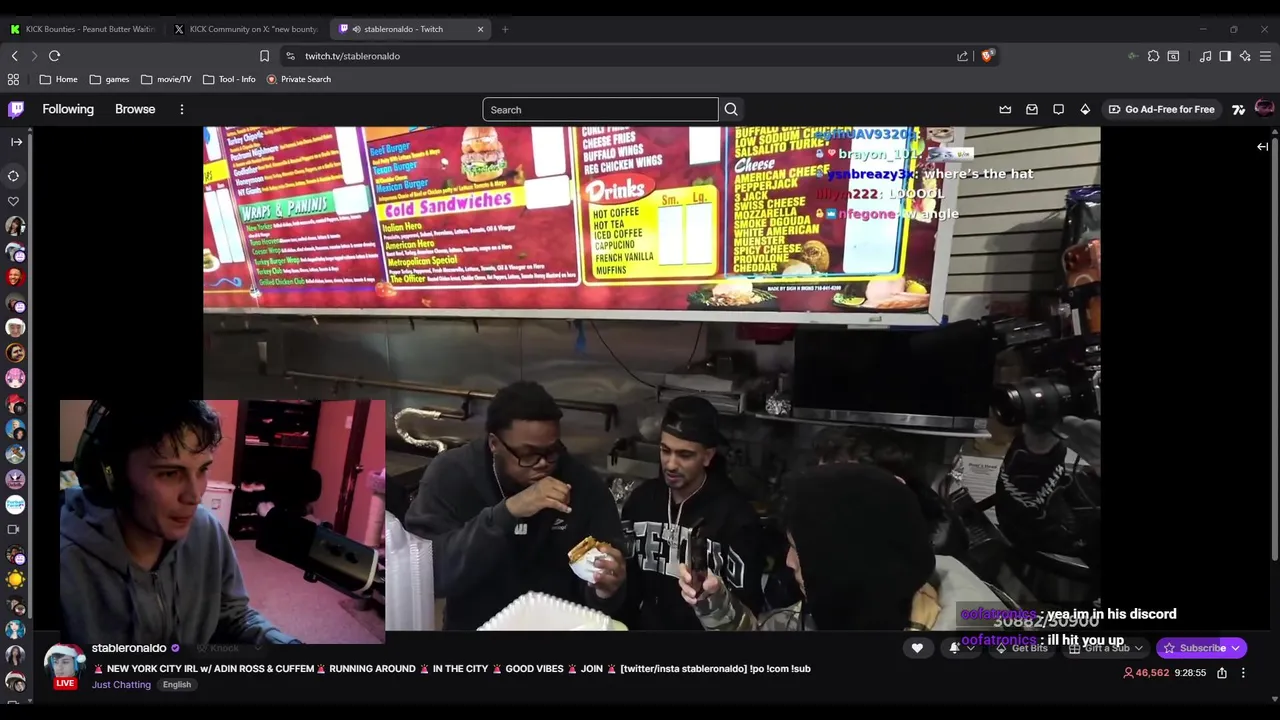Image resolution: width=1280 pixels, height=720 pixels.
Task: Click the Bits diamond icon in top bar
Action: click(x=1085, y=109)
